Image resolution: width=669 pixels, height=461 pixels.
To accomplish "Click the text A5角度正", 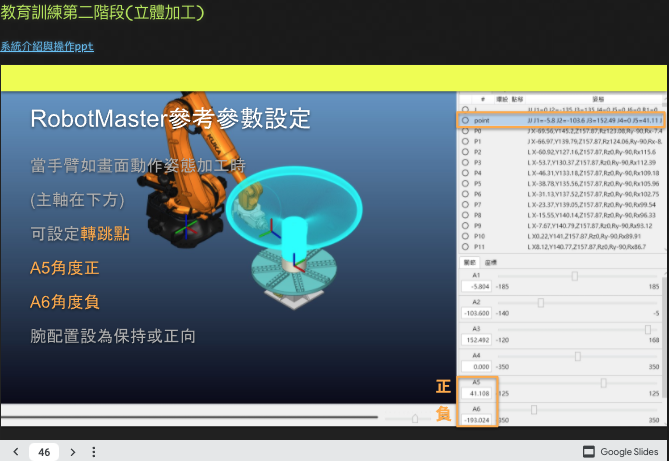I will tap(64, 268).
